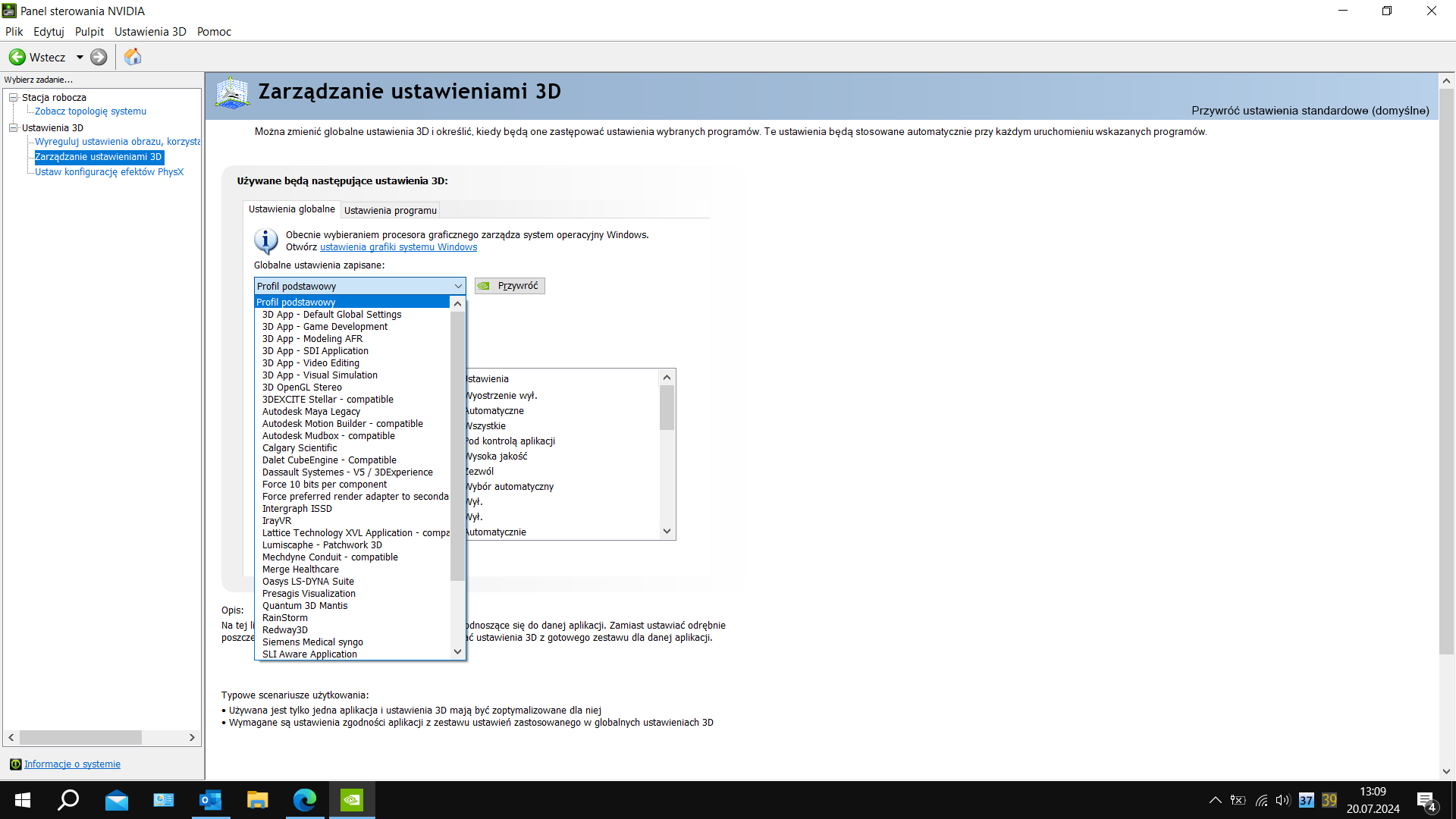This screenshot has width=1456, height=819.
Task: Open File Explorer from the taskbar
Action: click(257, 800)
